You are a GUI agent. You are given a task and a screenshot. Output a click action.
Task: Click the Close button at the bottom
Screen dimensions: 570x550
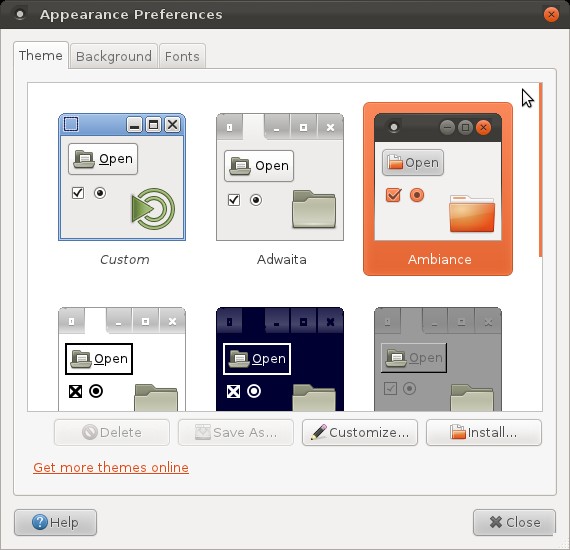[514, 522]
